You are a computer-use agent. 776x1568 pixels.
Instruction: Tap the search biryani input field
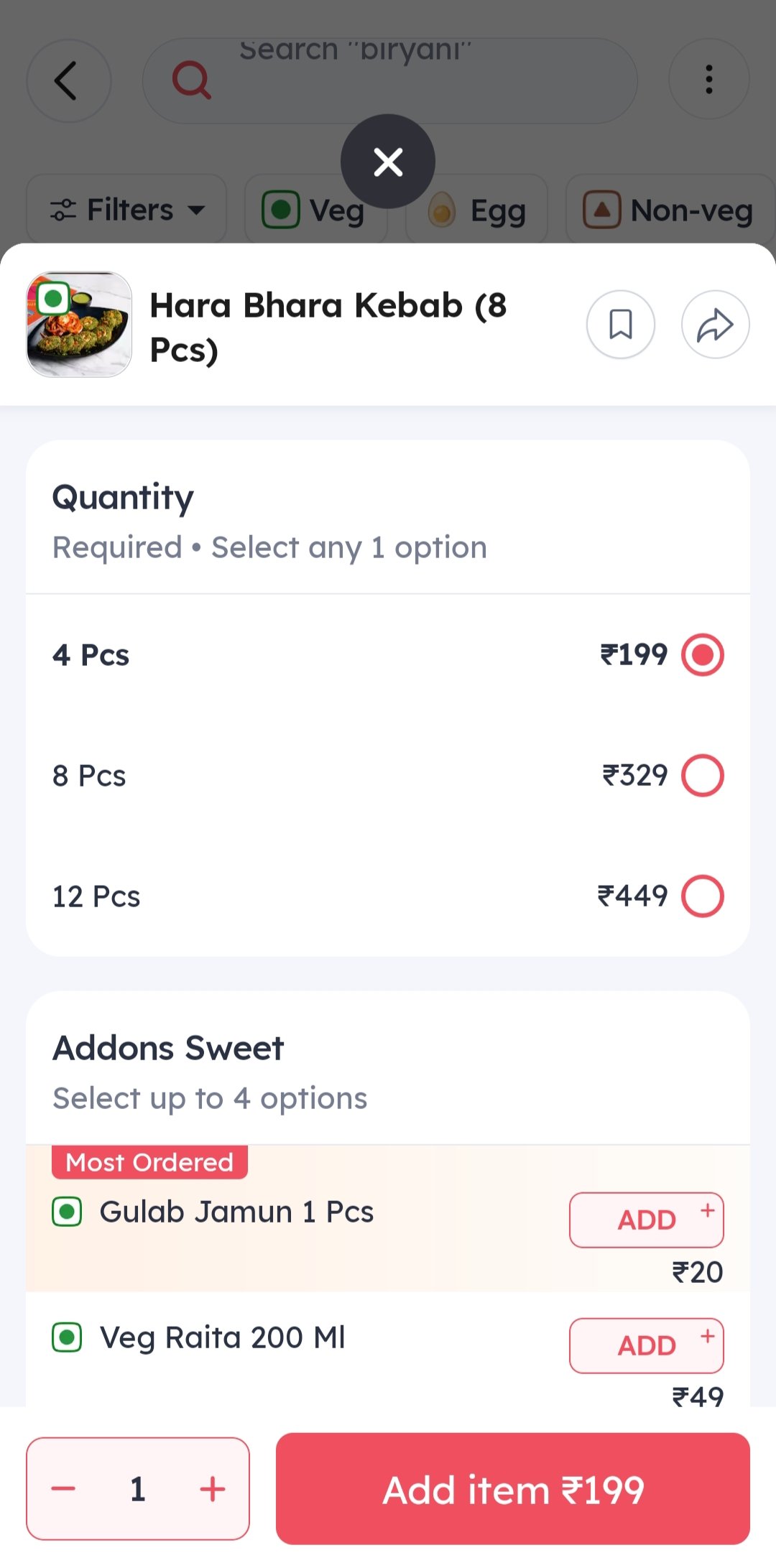(402, 80)
